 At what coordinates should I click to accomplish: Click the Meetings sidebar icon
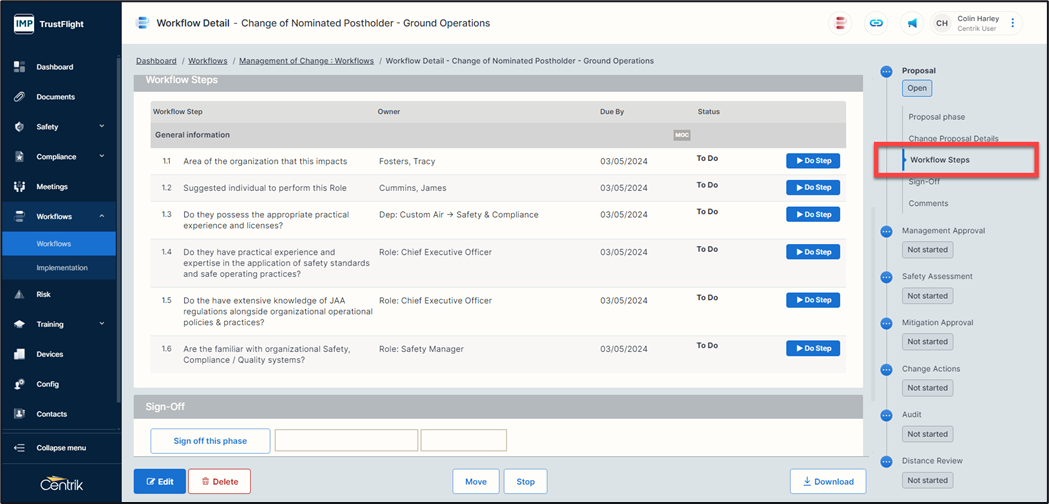point(19,187)
